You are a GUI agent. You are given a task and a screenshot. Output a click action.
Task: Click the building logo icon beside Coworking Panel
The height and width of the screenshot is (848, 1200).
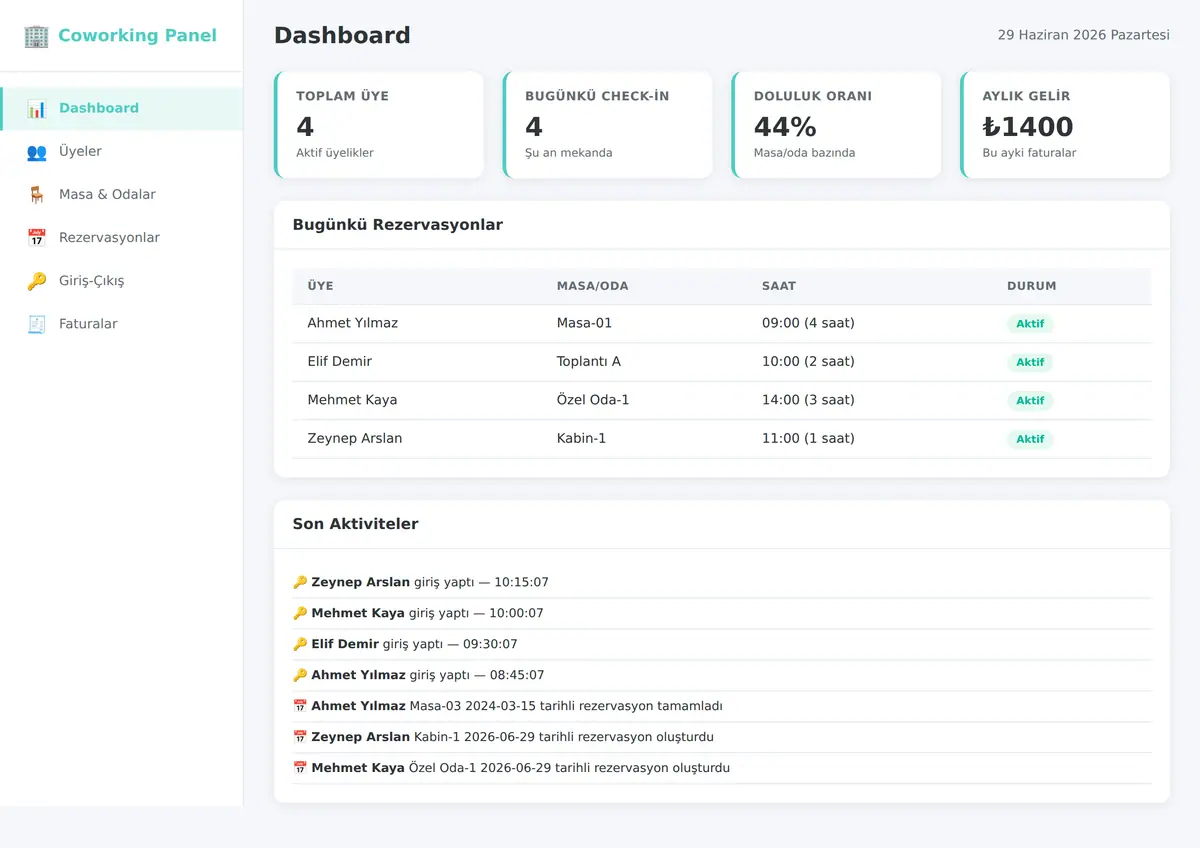click(36, 36)
